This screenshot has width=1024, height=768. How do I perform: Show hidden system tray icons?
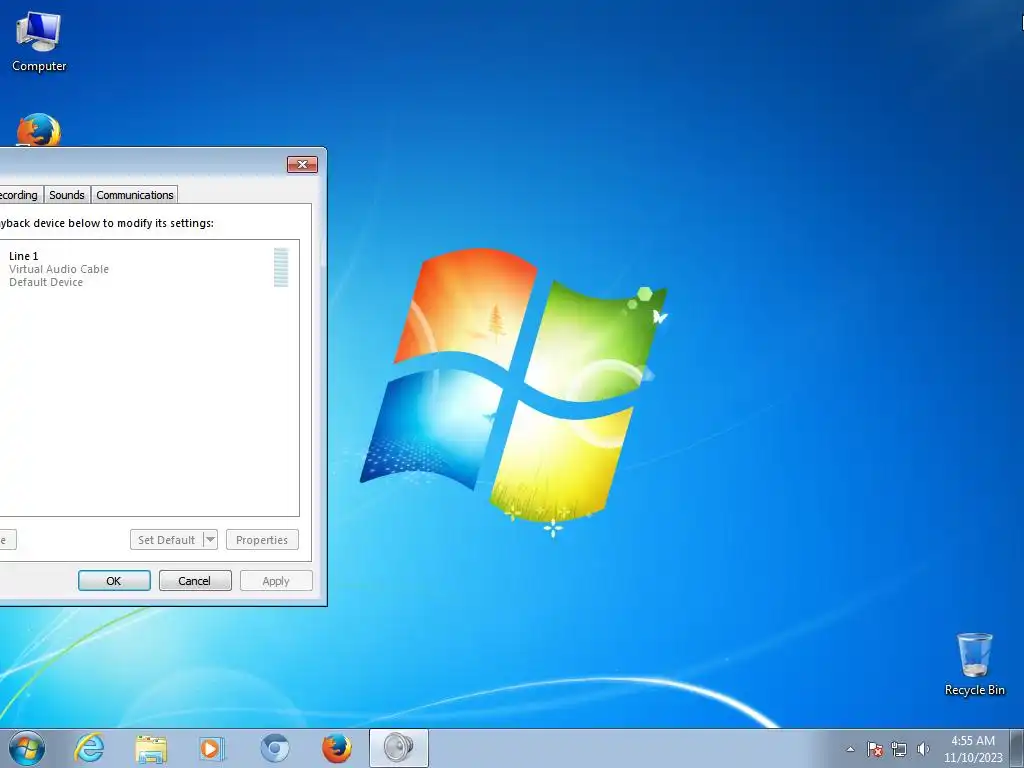tap(850, 749)
